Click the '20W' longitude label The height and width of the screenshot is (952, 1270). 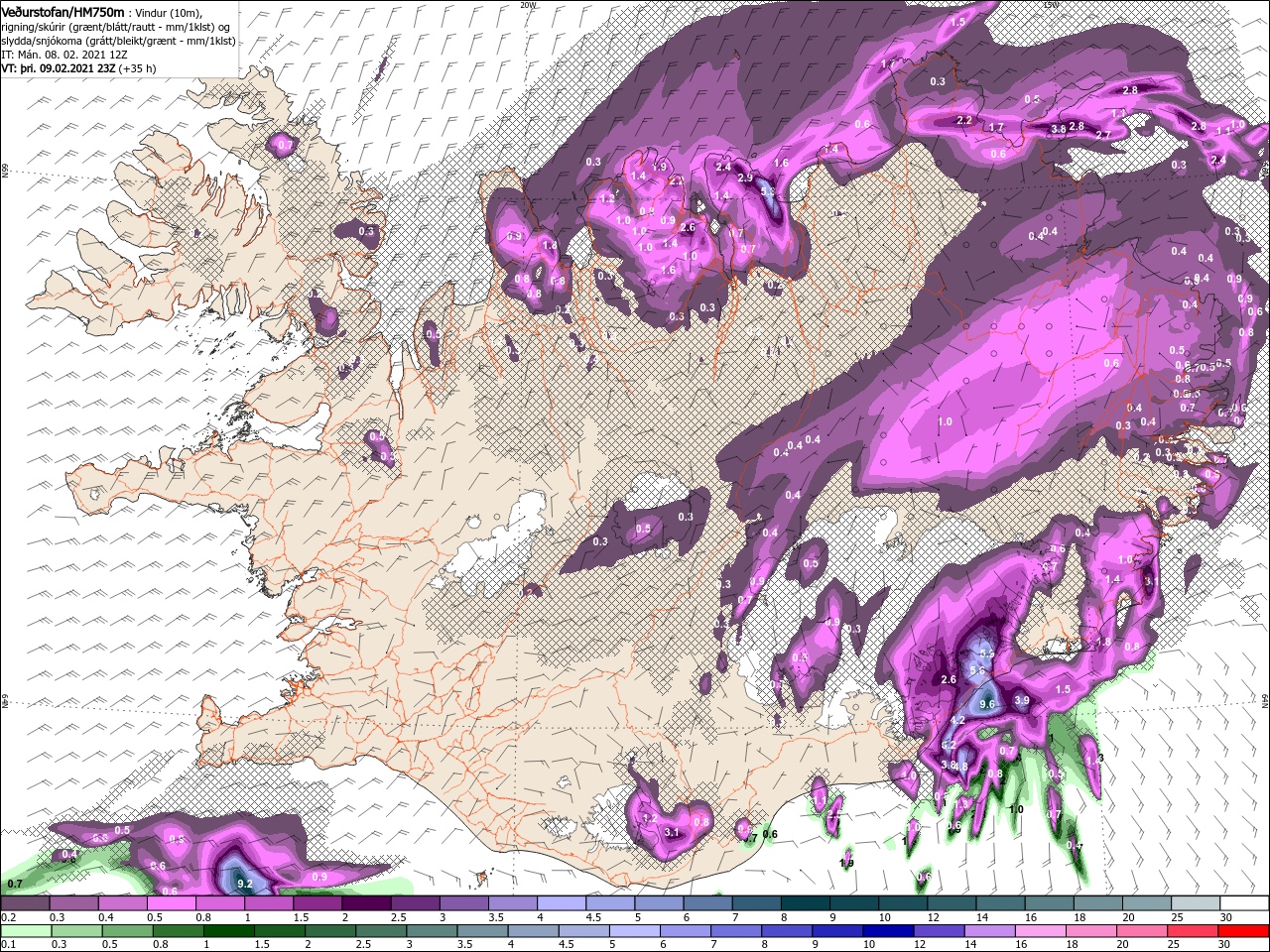pos(528,5)
